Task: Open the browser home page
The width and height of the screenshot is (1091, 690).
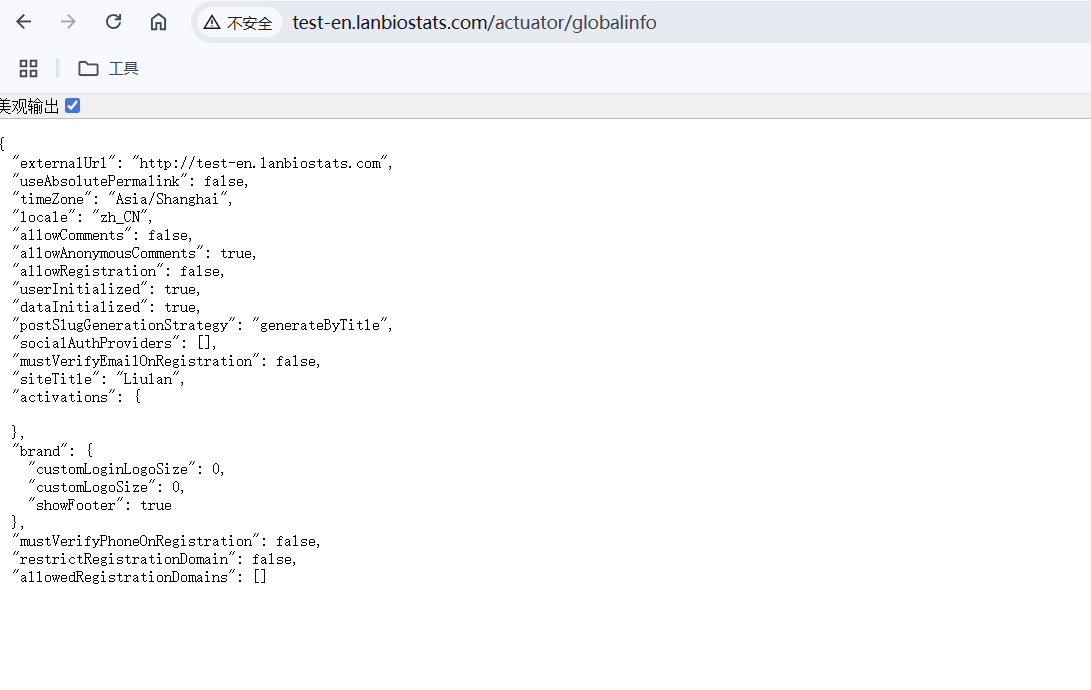Action: [158, 22]
